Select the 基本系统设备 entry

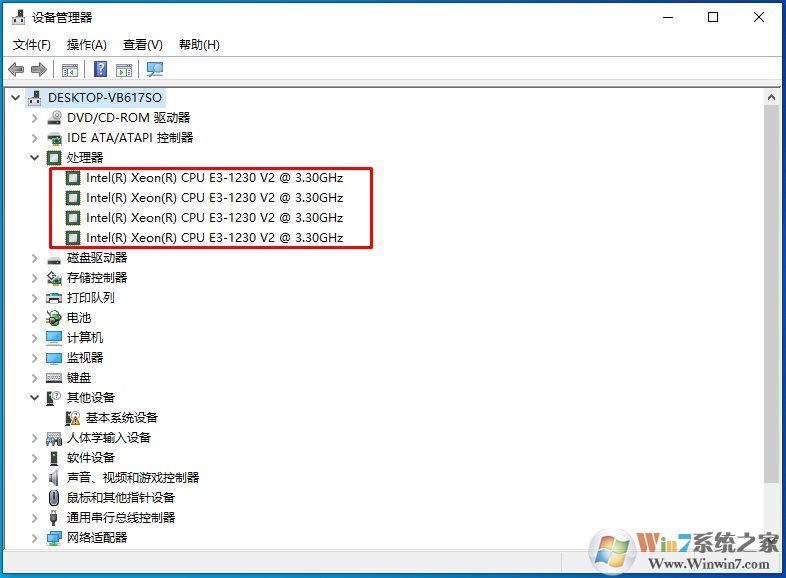coord(122,418)
